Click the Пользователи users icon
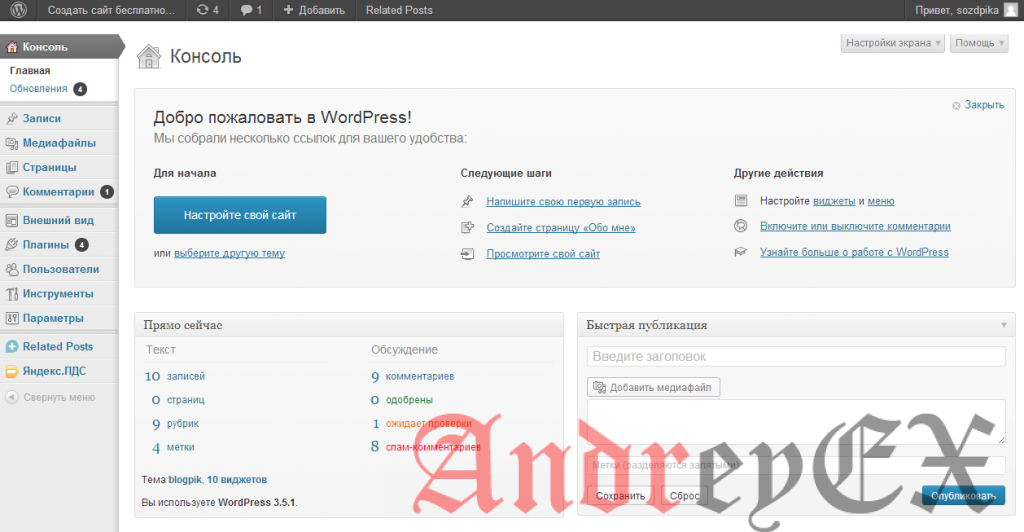 12,269
